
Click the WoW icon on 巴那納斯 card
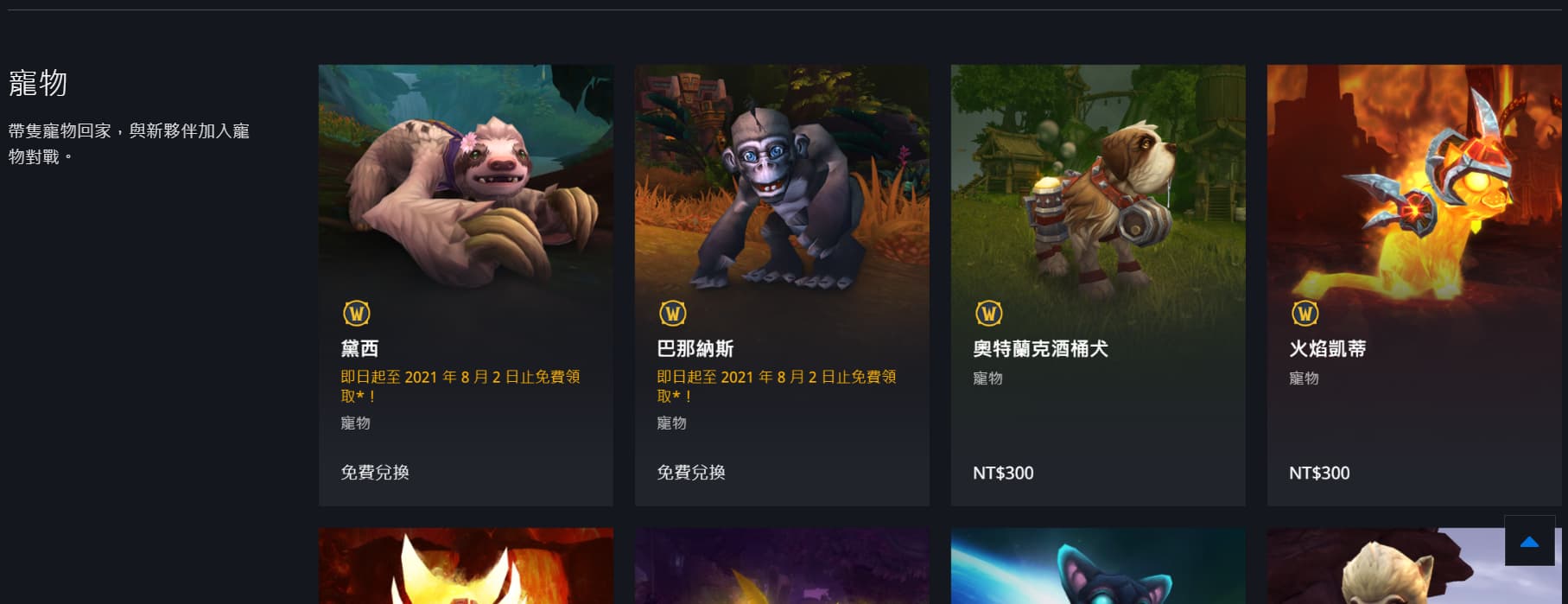pos(673,313)
